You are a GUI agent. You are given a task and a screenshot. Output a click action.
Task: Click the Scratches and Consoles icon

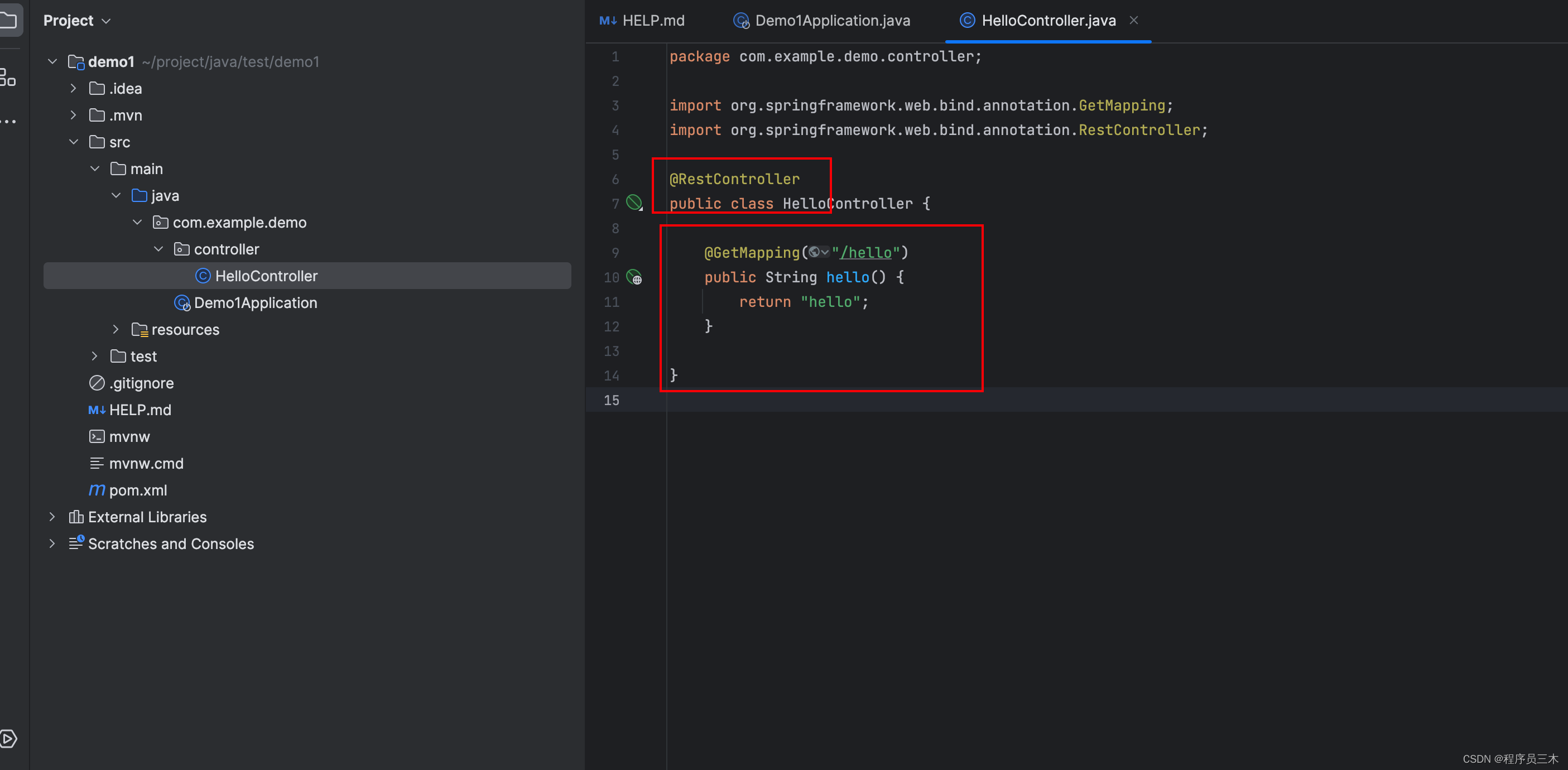pyautogui.click(x=76, y=542)
